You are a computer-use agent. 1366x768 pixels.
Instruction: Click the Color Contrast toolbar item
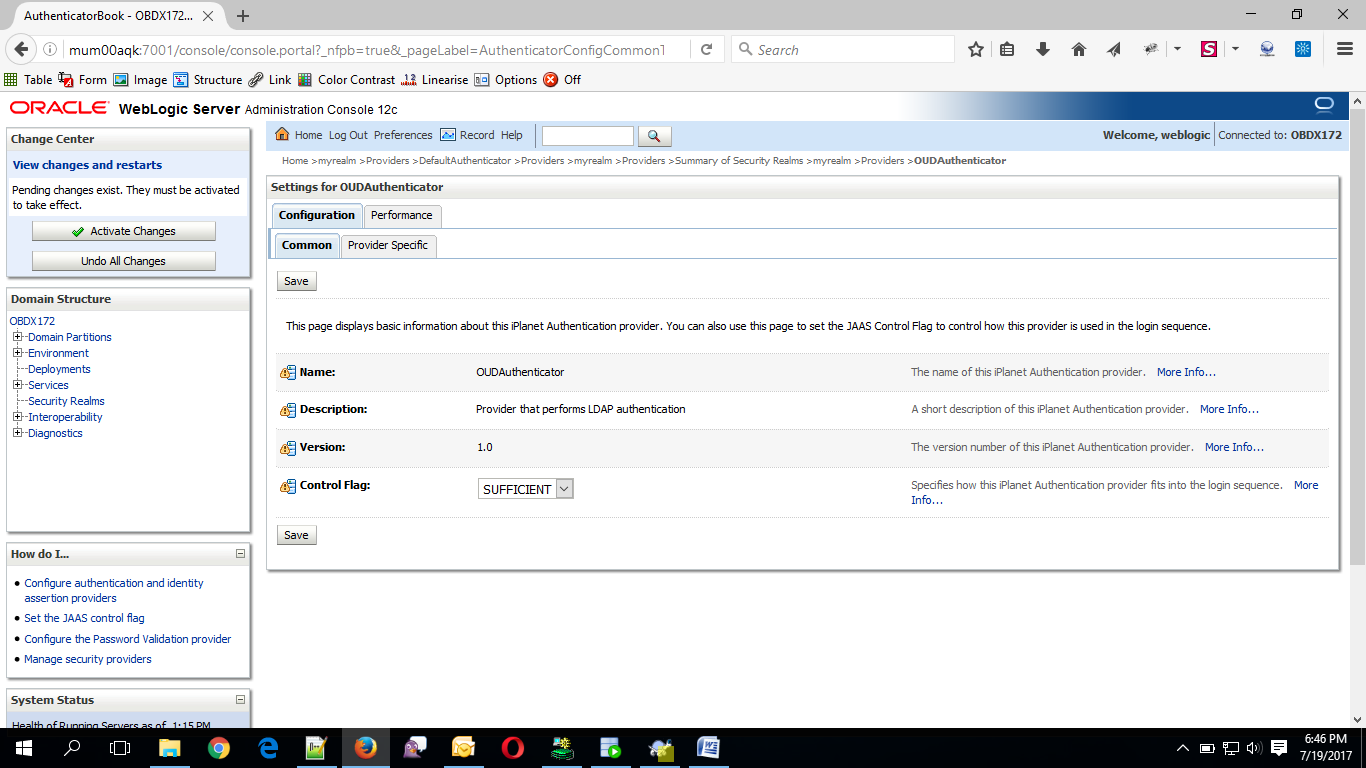click(347, 80)
